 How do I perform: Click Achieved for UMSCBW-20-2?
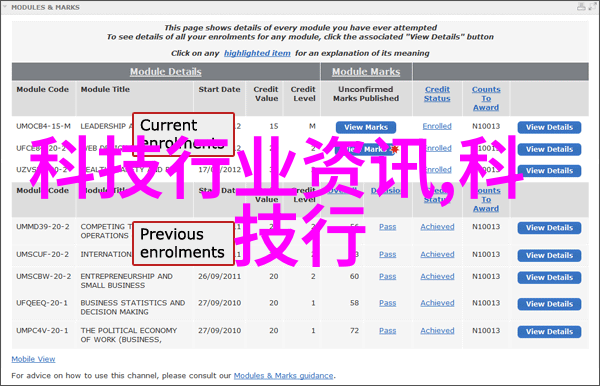coord(437,276)
